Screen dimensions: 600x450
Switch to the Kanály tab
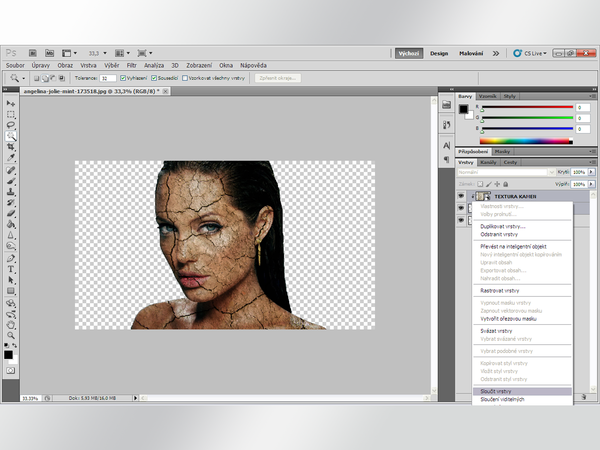click(489, 161)
